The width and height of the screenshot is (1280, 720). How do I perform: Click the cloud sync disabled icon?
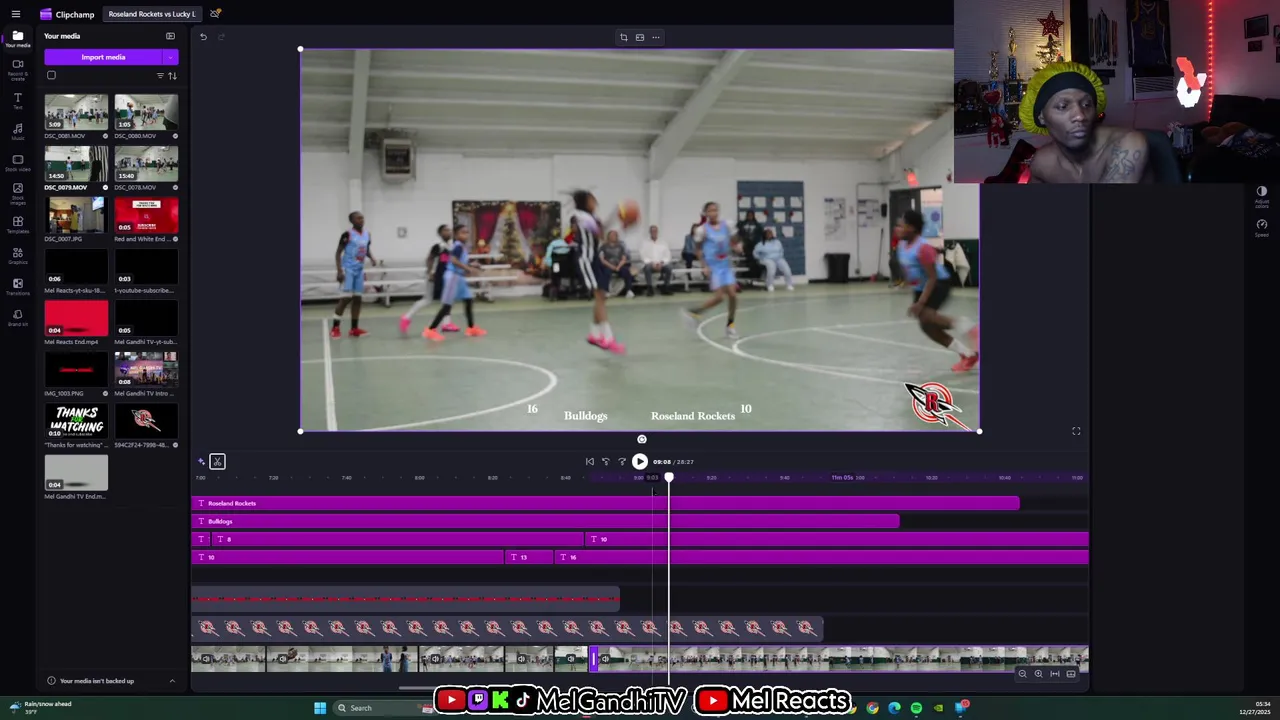tap(215, 14)
